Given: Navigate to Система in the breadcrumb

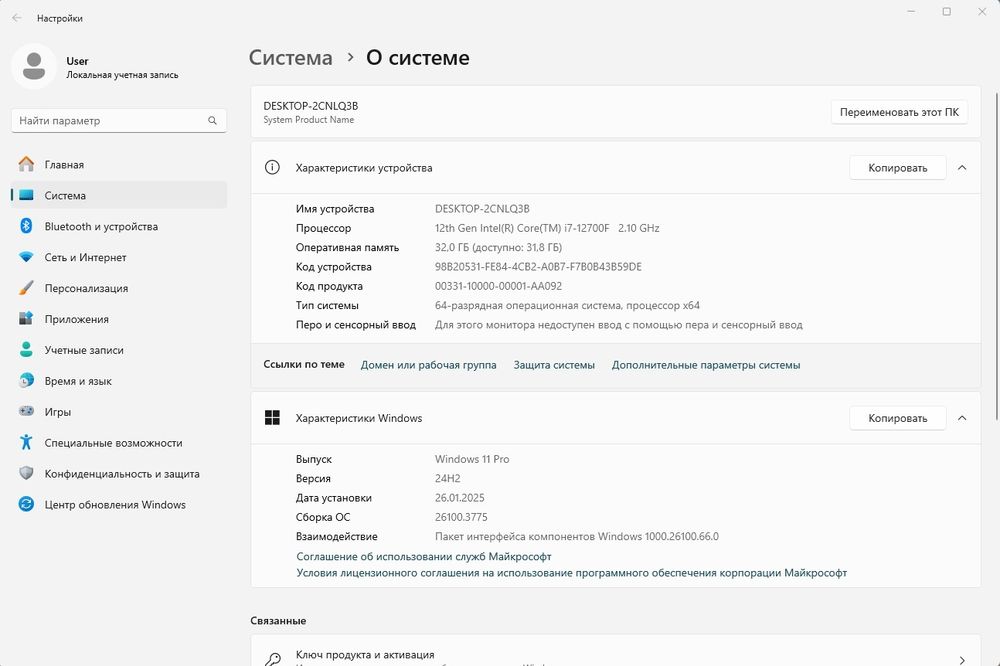Looking at the screenshot, I should coord(290,58).
